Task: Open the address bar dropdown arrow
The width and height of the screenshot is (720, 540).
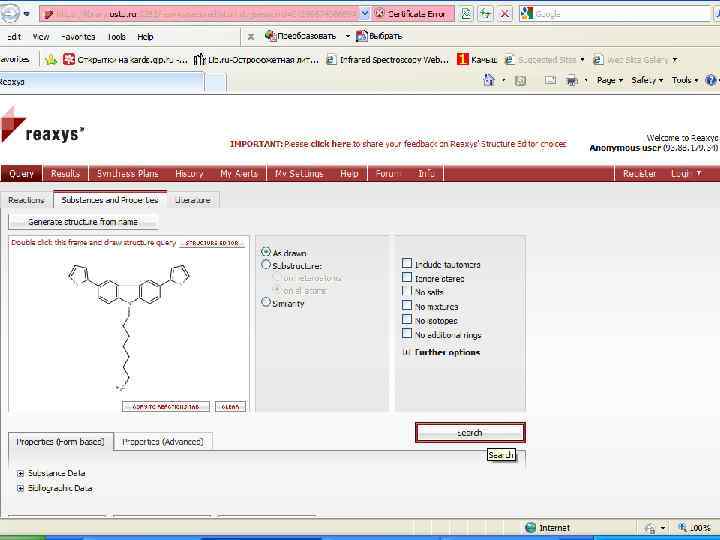Action: point(365,14)
